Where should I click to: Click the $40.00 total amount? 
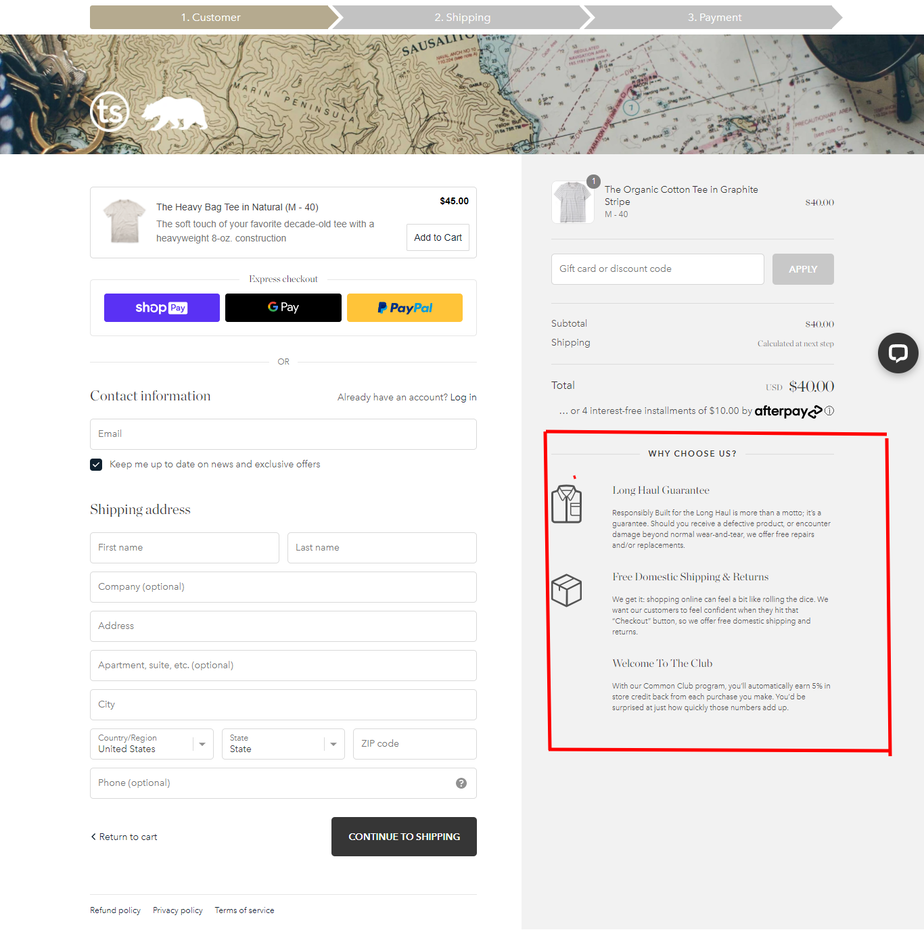pyautogui.click(x=811, y=387)
